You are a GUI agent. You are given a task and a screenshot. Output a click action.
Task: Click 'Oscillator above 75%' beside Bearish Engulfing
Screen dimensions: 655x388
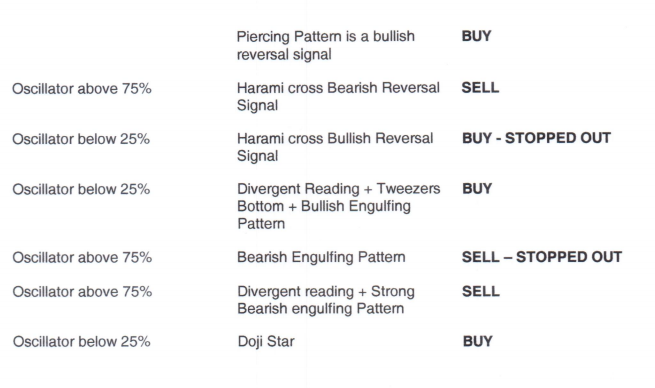click(x=82, y=257)
